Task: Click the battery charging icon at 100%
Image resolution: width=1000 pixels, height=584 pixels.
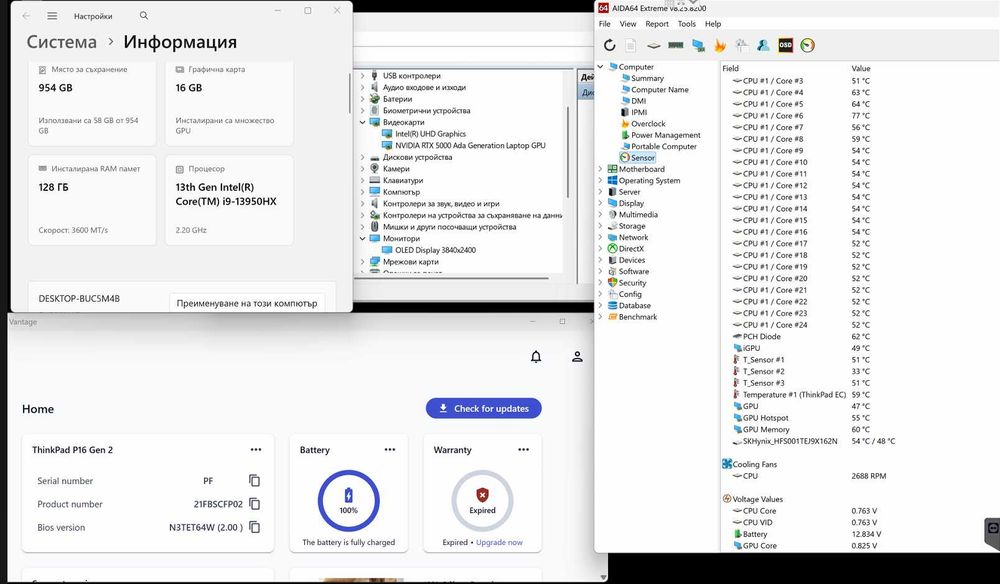Action: pyautogui.click(x=348, y=495)
